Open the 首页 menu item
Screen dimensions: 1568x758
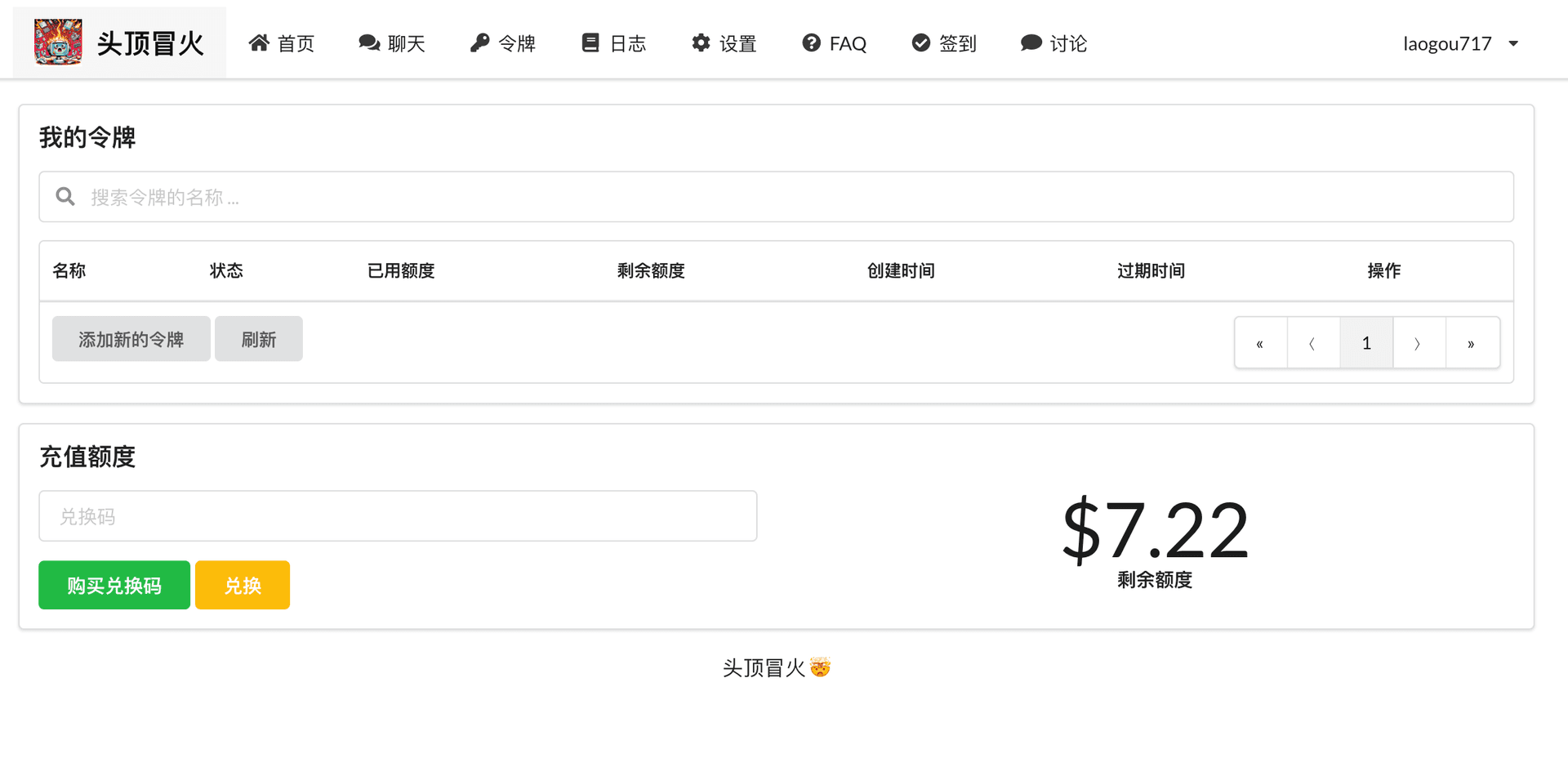pos(281,43)
